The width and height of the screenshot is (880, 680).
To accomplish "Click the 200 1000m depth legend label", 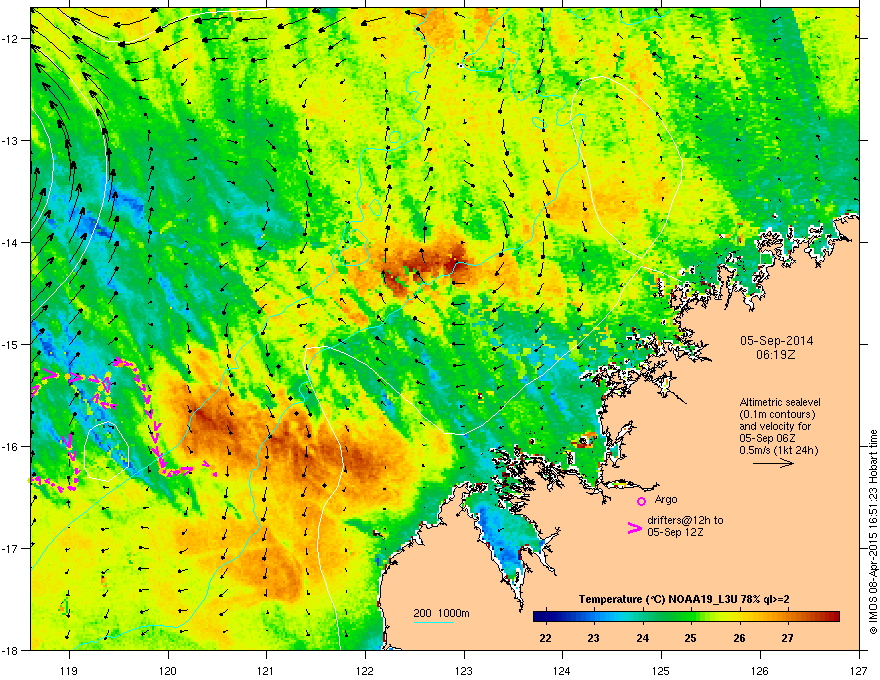I will tap(441, 613).
